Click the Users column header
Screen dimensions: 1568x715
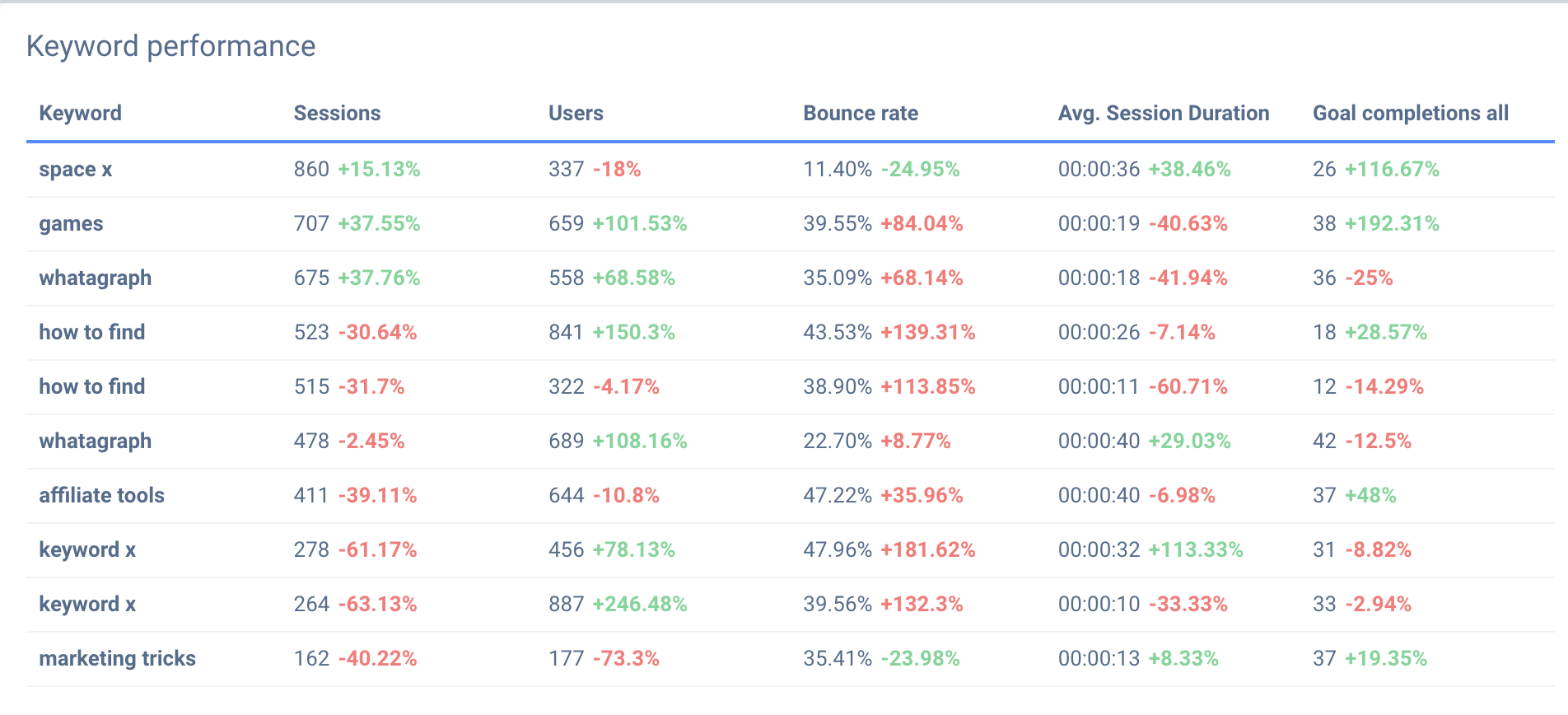(576, 113)
